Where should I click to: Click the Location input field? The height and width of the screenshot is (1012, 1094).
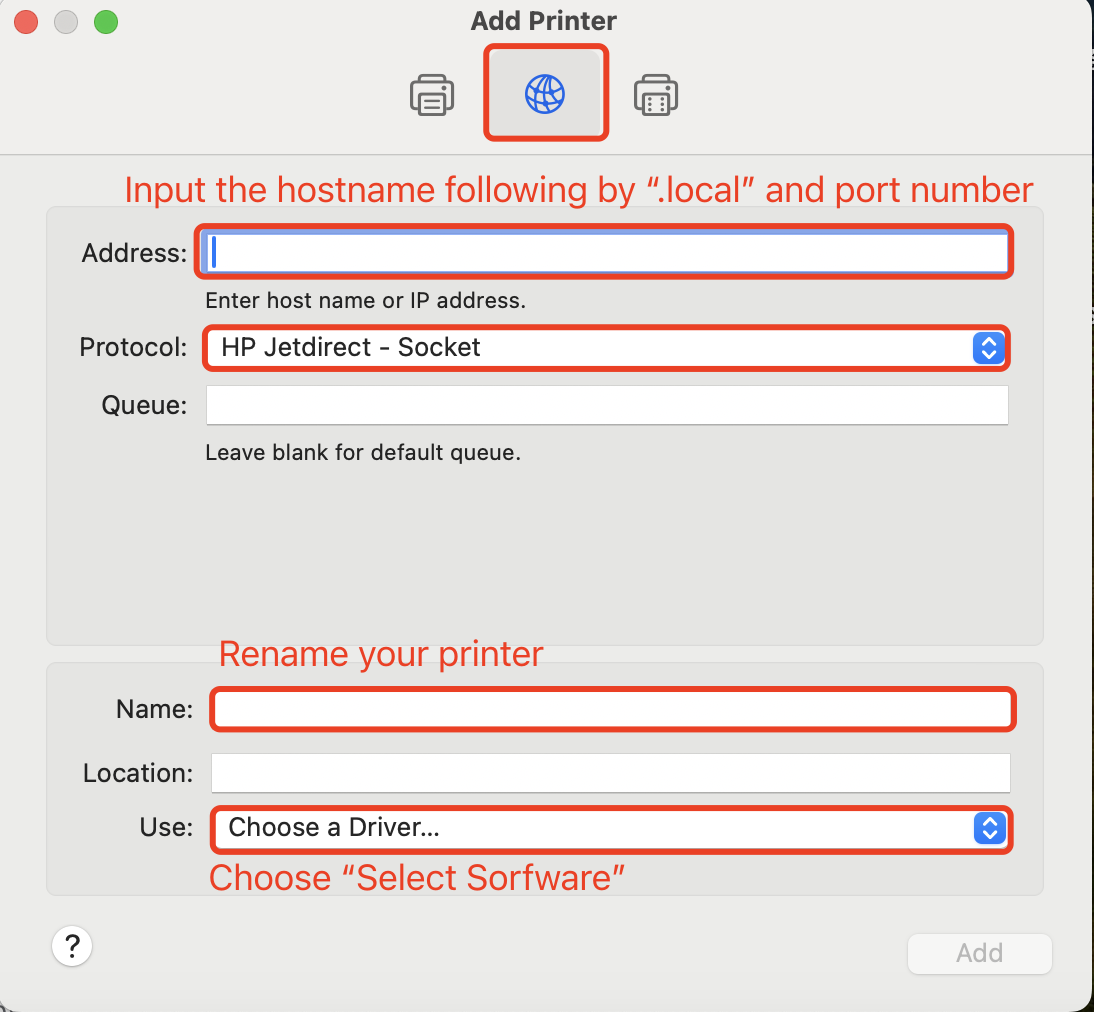(x=610, y=772)
